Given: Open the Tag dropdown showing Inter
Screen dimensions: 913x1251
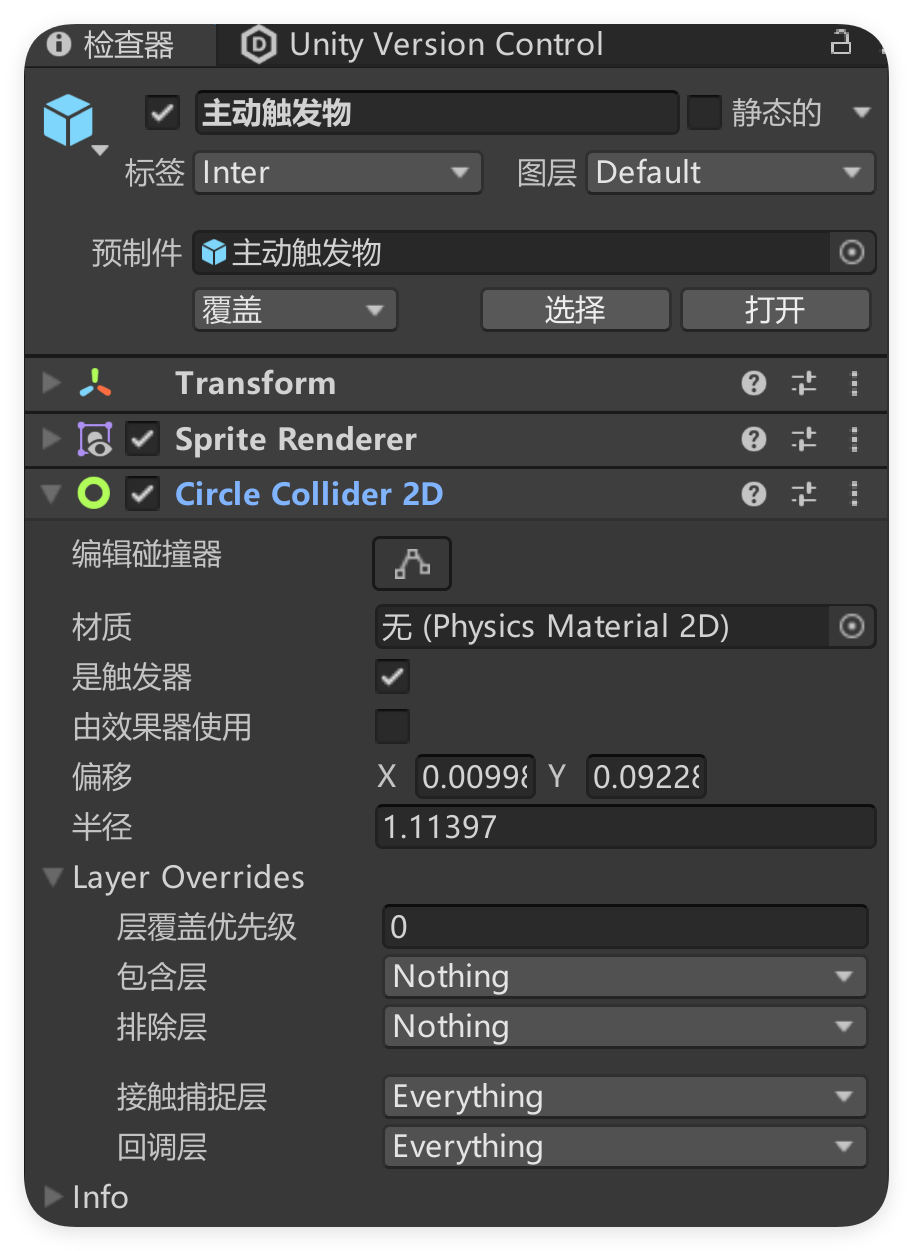Looking at the screenshot, I should point(337,173).
